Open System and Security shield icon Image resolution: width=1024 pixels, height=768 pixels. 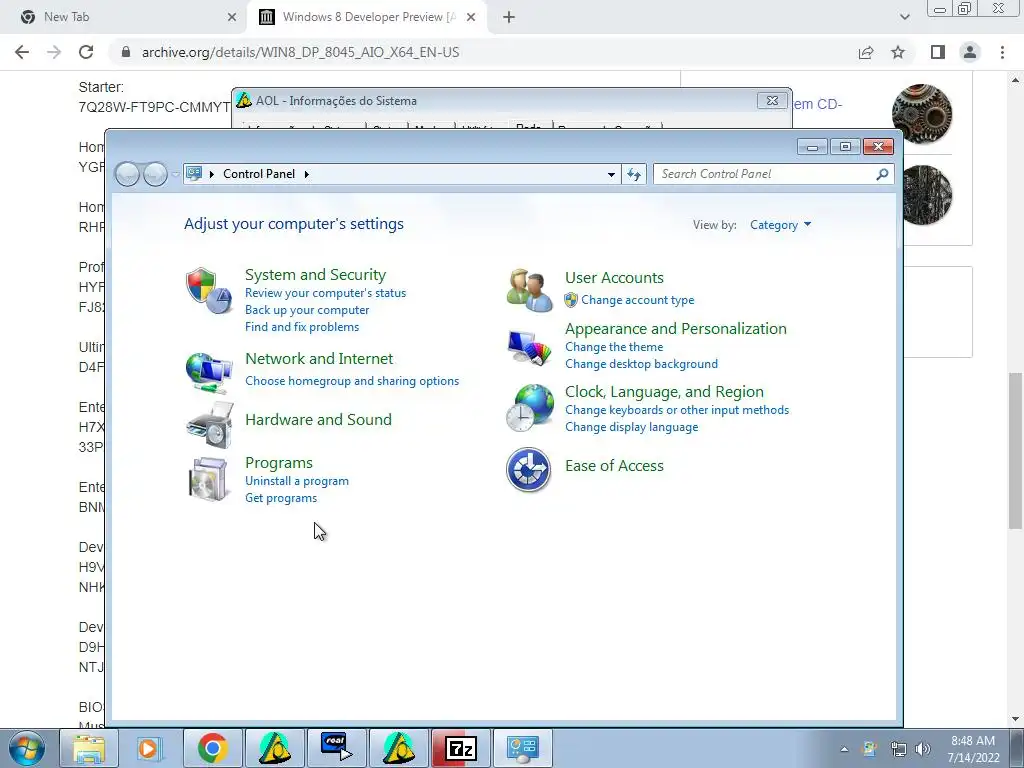click(209, 290)
